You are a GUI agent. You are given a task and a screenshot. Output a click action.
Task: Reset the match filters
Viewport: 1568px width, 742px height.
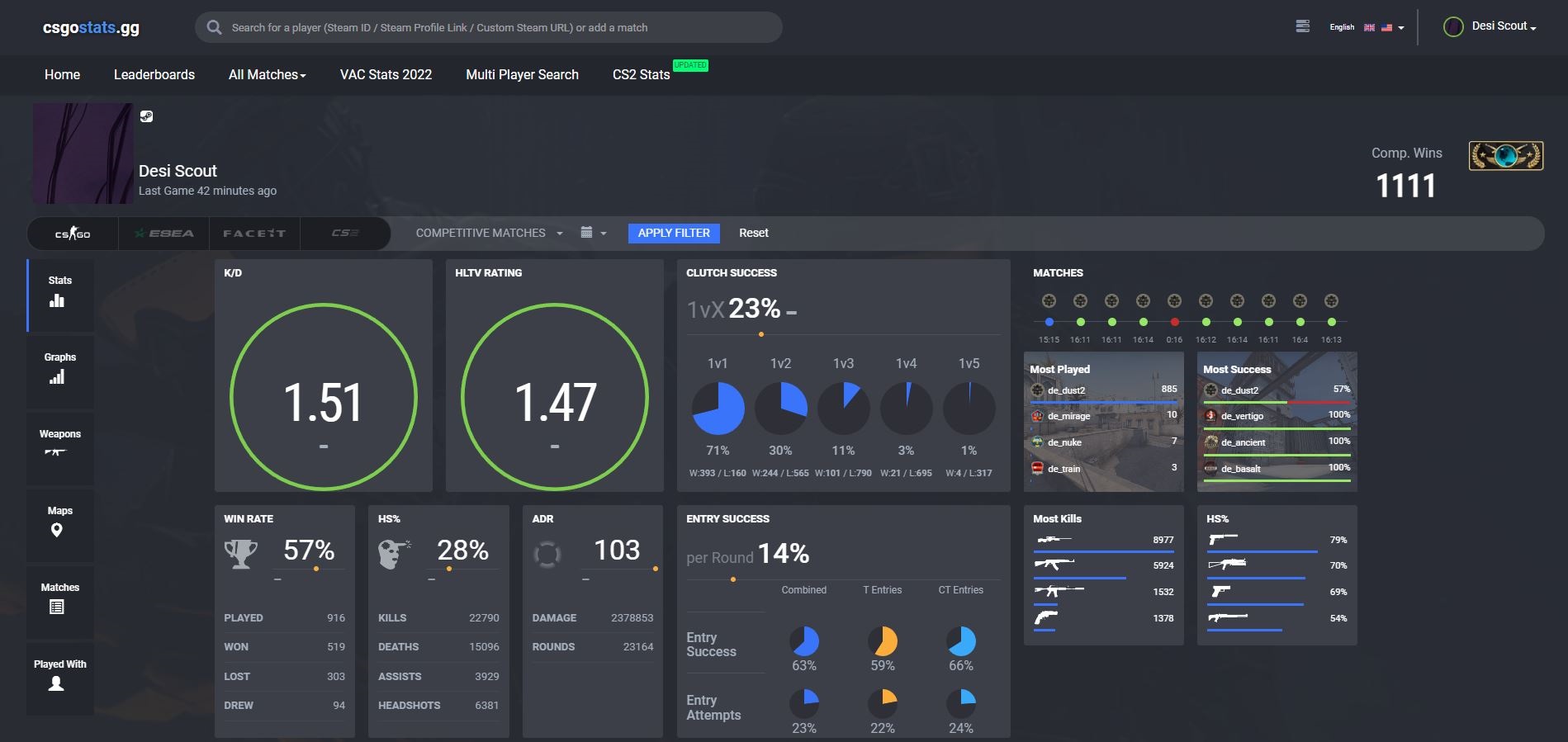(753, 233)
